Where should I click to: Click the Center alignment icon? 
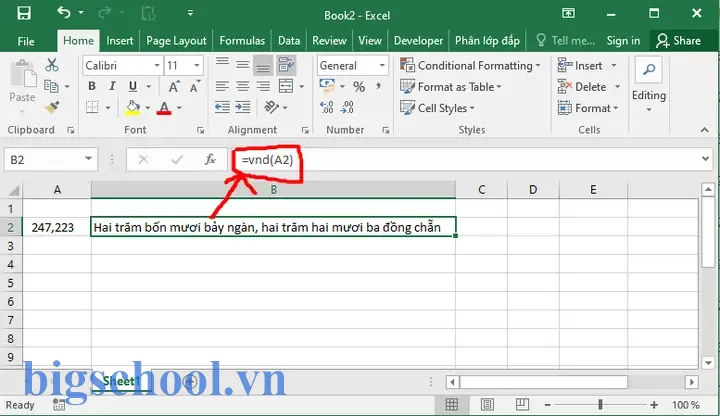(243, 86)
